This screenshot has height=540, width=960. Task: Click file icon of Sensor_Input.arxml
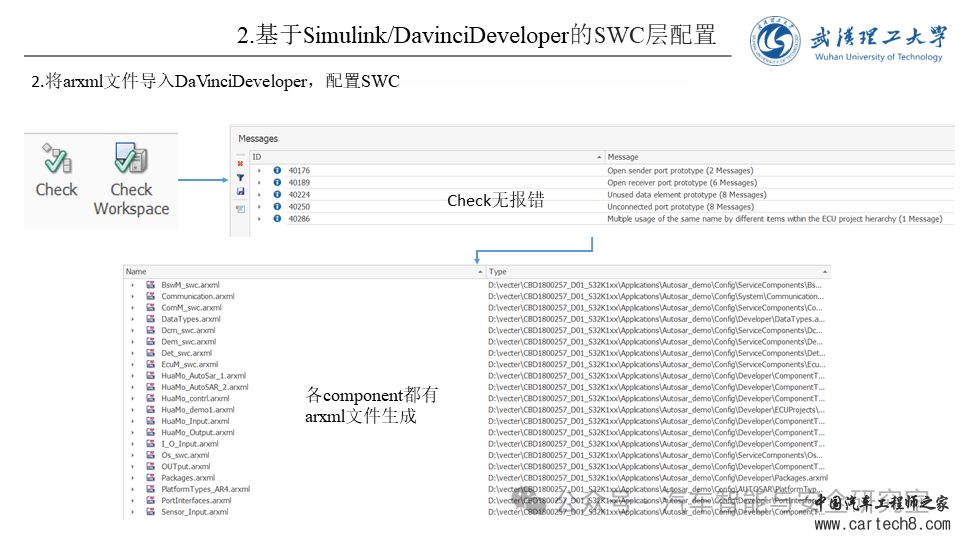coord(150,512)
